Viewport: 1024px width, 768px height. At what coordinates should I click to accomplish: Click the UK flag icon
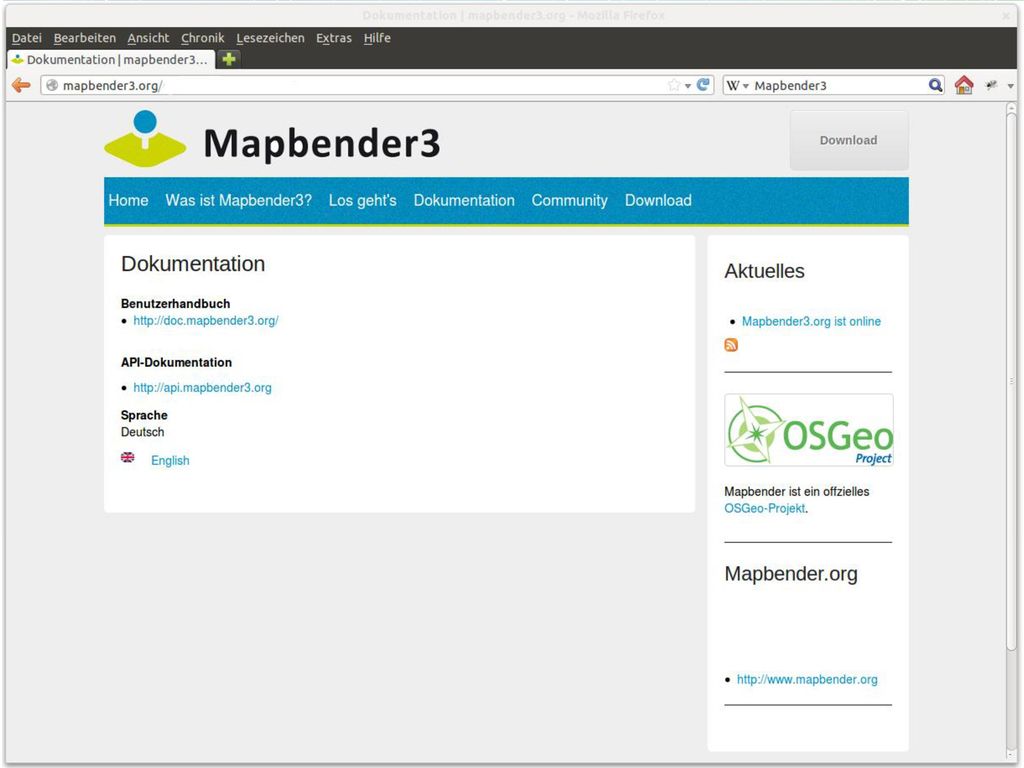point(128,458)
